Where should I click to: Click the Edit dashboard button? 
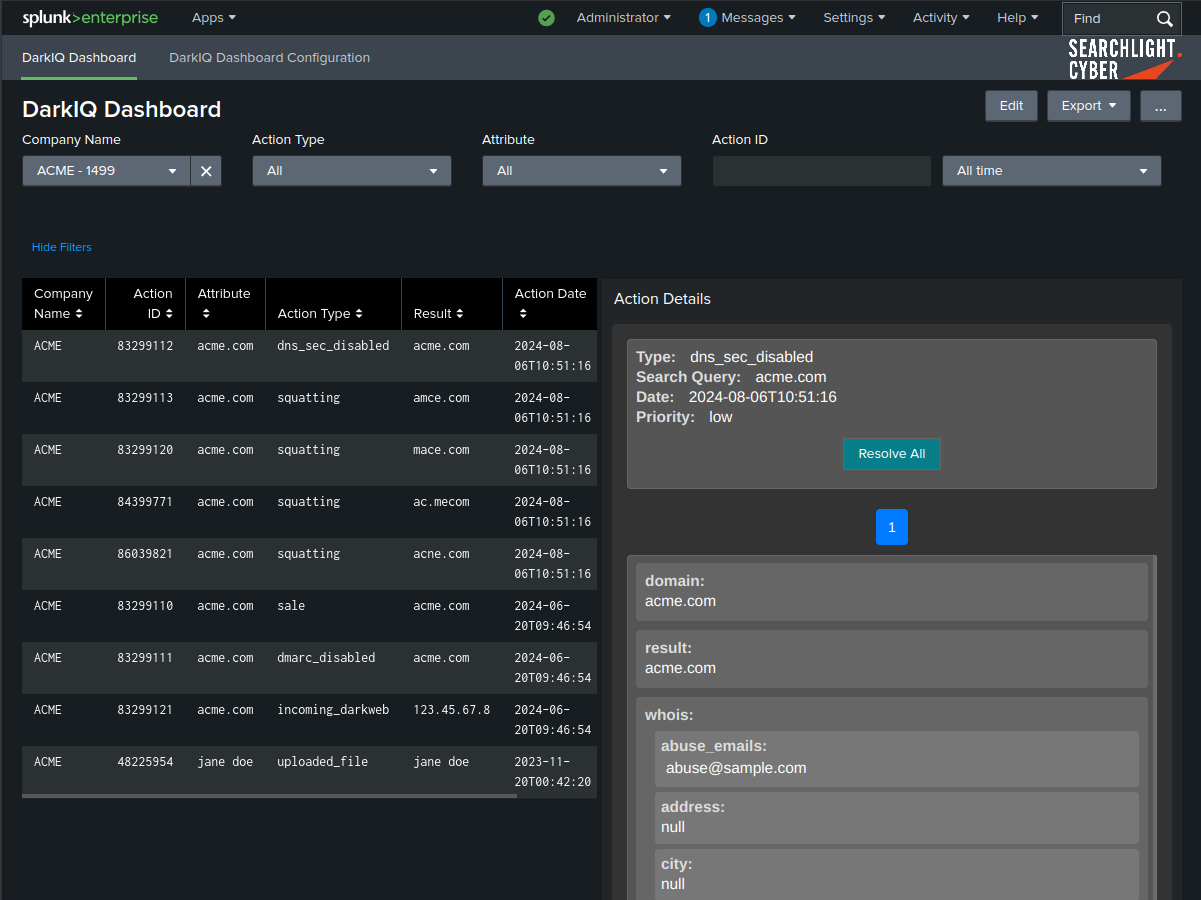[x=1011, y=106]
